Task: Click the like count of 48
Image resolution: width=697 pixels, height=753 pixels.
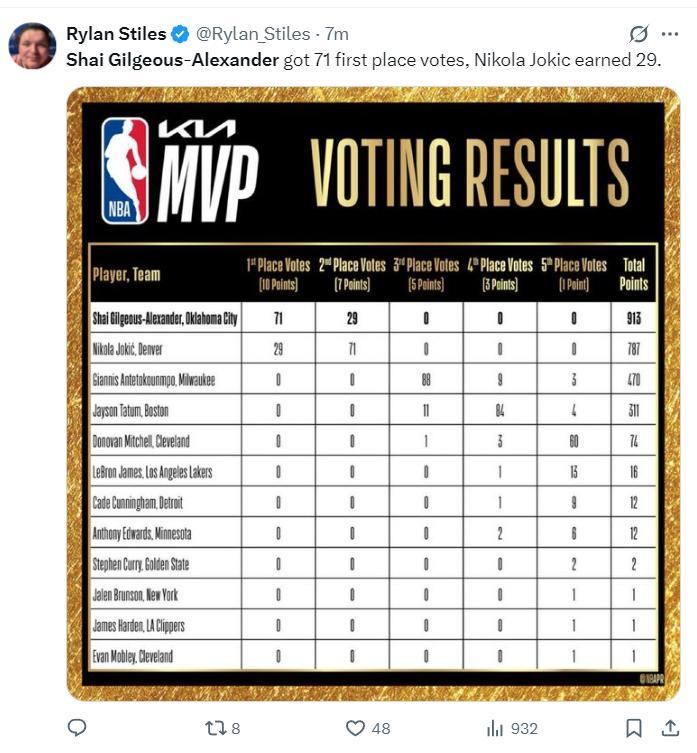Action: coord(380,729)
